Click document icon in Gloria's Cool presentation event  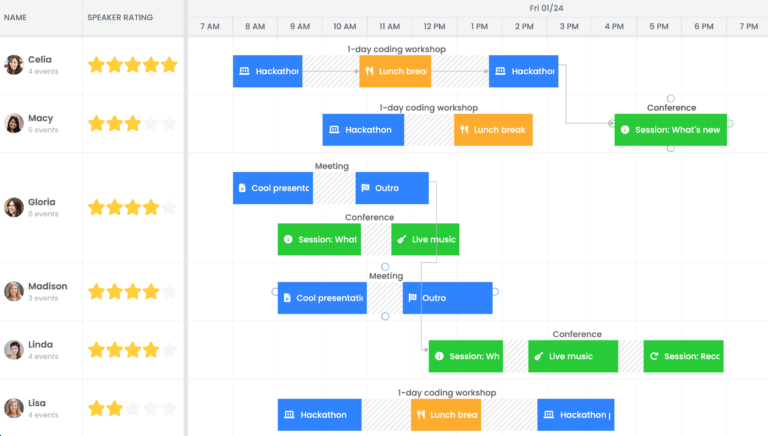[x=242, y=188]
